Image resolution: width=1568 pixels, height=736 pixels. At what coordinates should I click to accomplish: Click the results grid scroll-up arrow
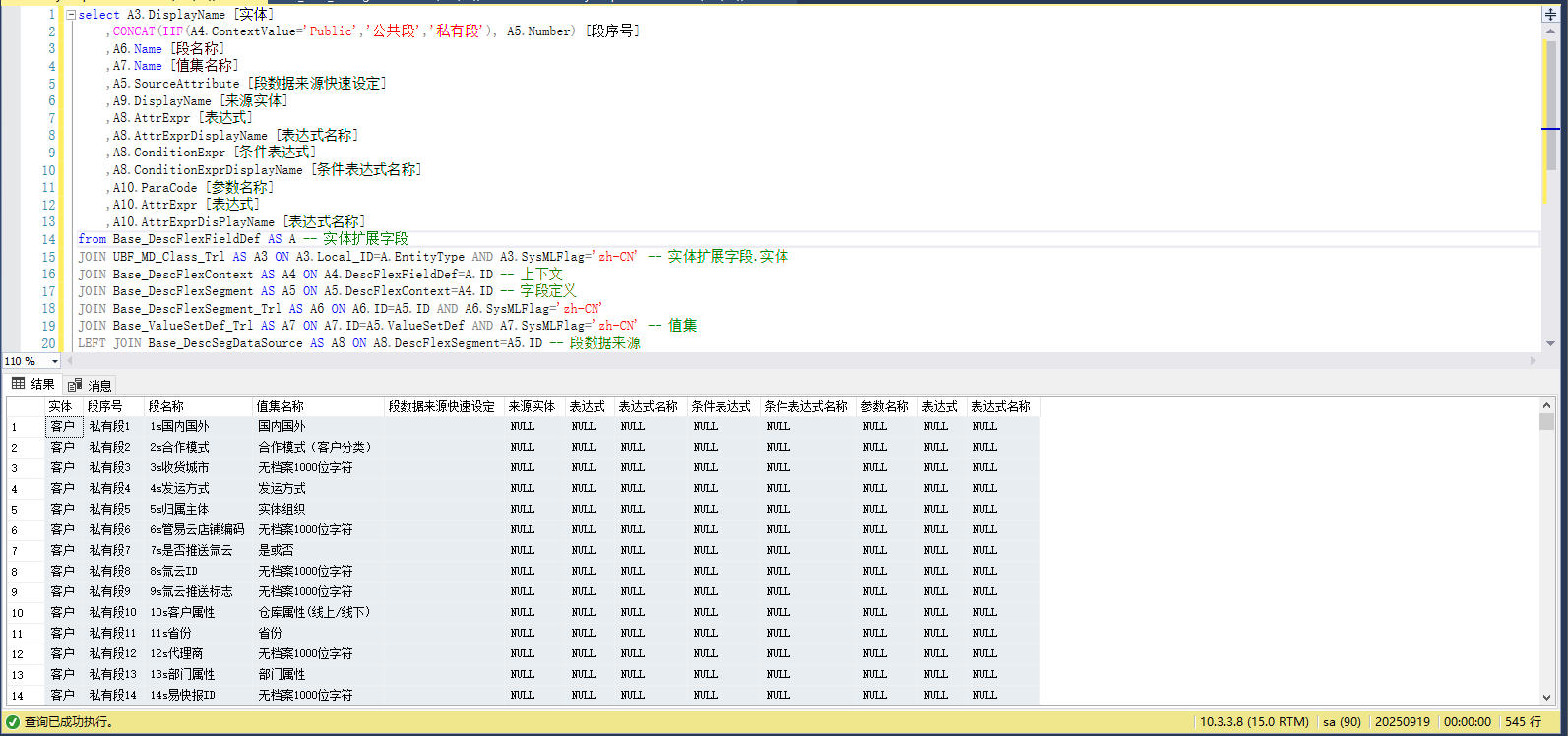click(x=1546, y=405)
